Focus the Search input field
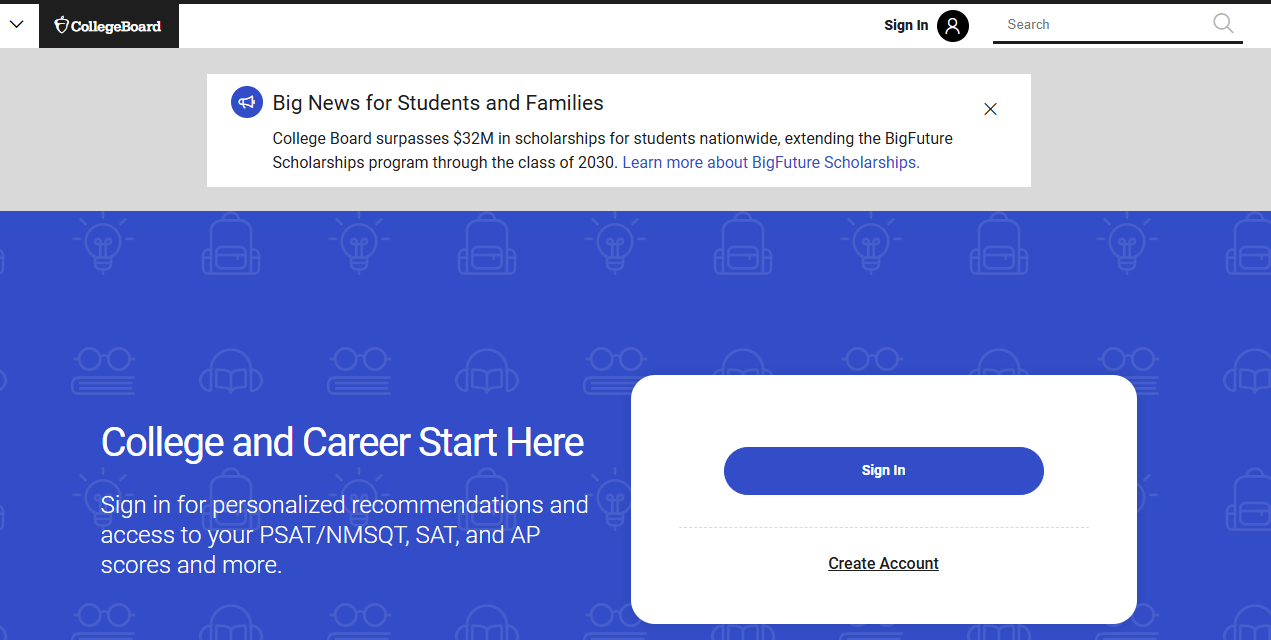 1100,25
